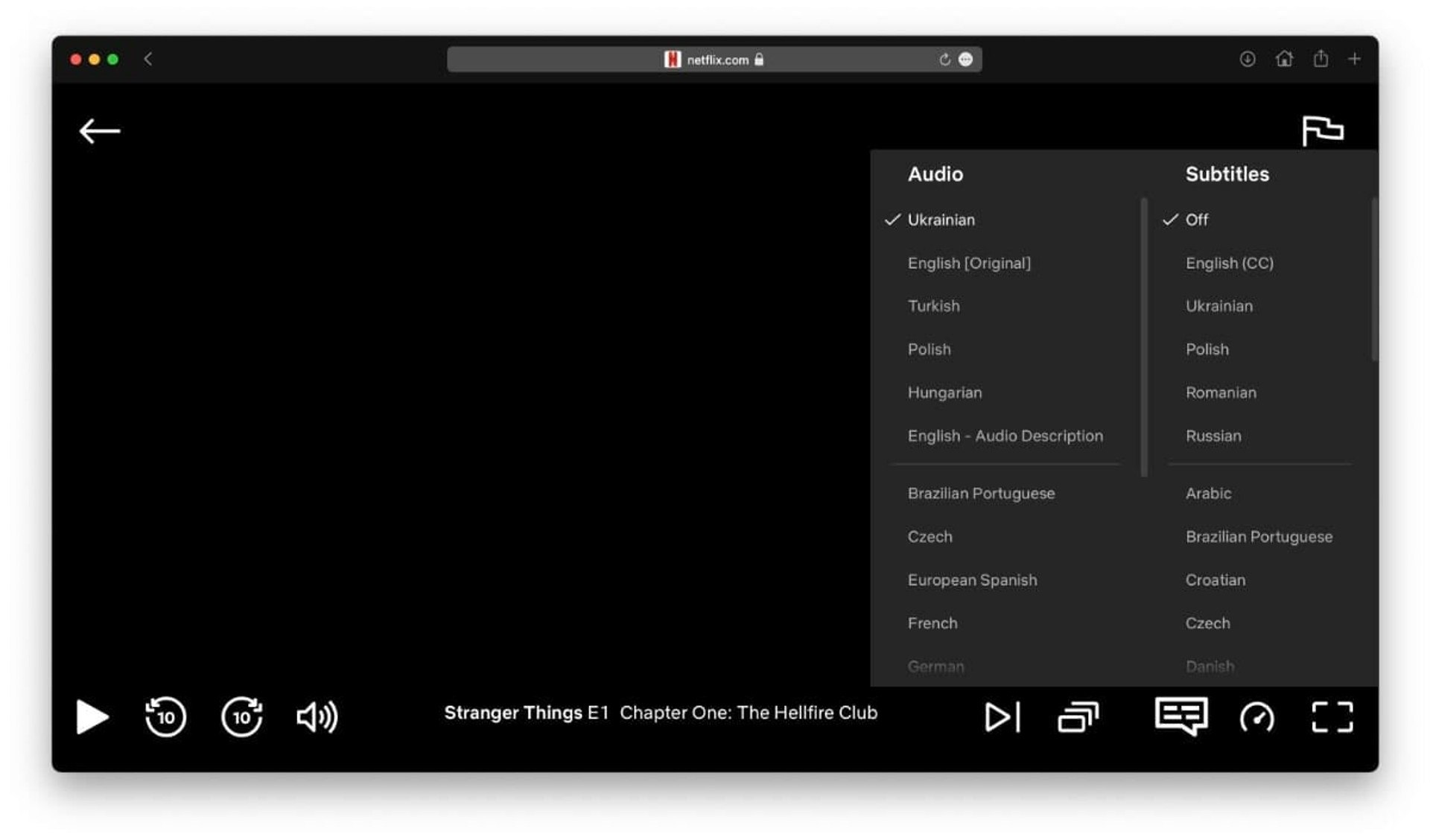Image resolution: width=1430 pixels, height=840 pixels.
Task: Select European Spanish audio
Action: (x=972, y=579)
